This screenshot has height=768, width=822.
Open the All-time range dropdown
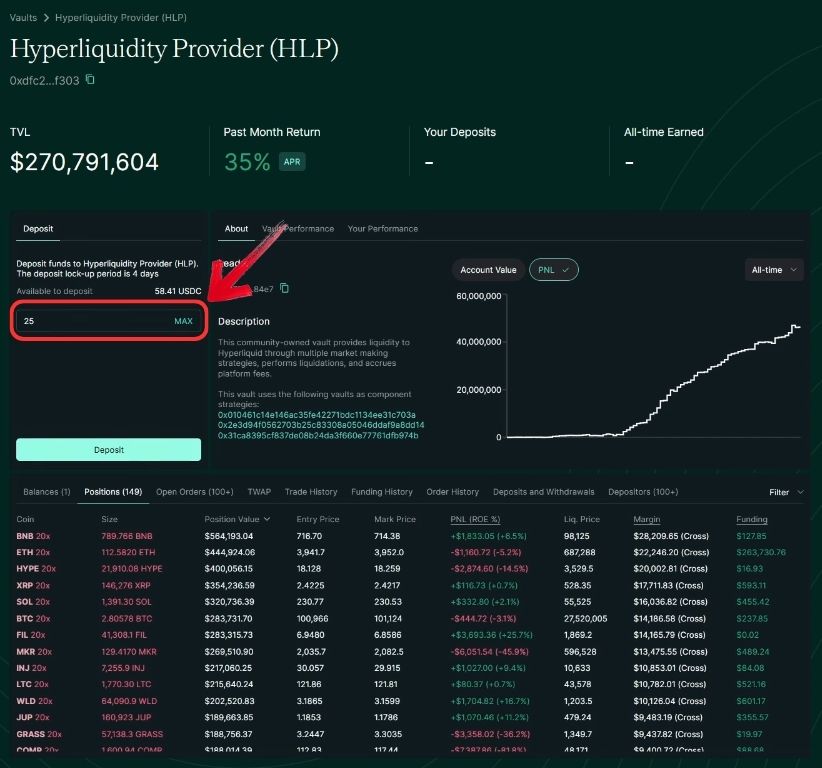pos(774,270)
